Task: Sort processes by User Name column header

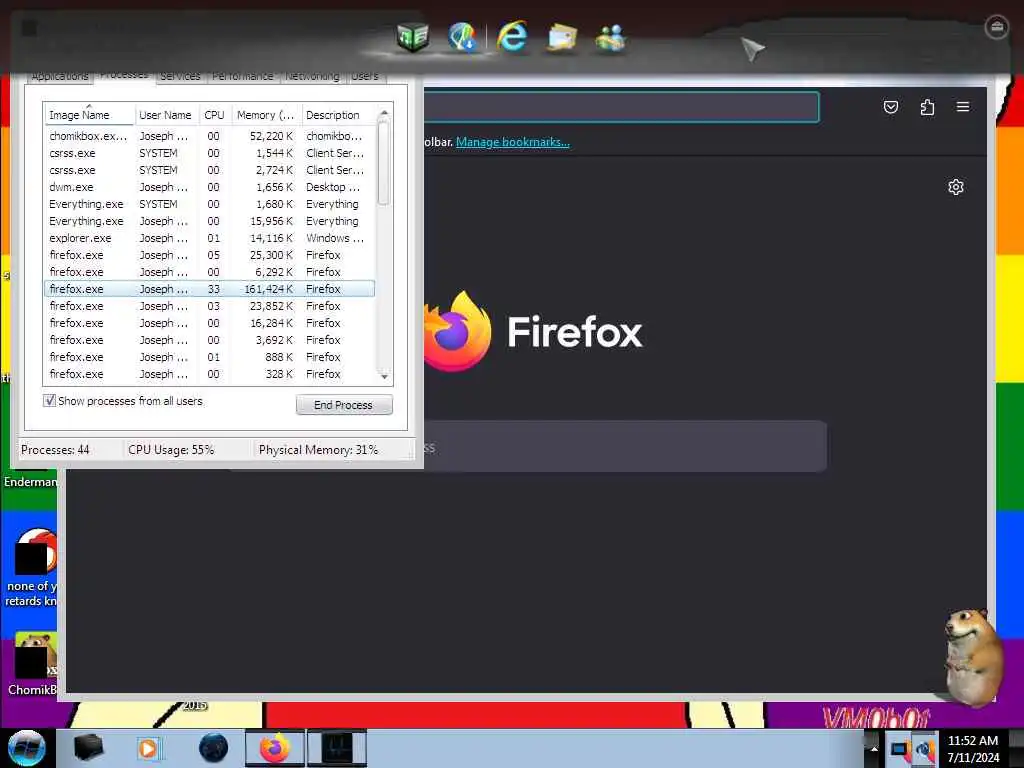Action: click(x=166, y=114)
